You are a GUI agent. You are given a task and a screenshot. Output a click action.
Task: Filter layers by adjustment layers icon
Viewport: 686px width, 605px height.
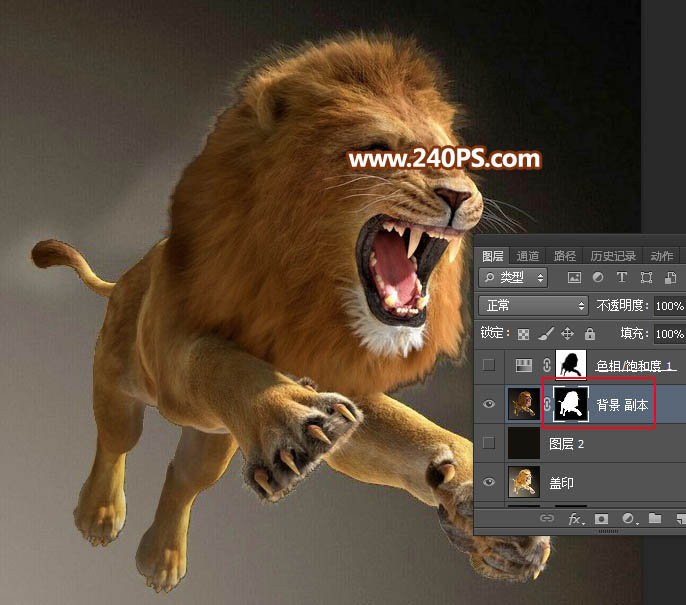tap(598, 277)
